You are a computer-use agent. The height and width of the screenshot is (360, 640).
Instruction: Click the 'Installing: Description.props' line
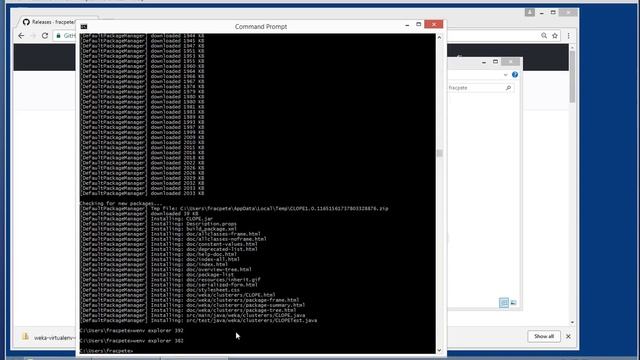click(159, 224)
